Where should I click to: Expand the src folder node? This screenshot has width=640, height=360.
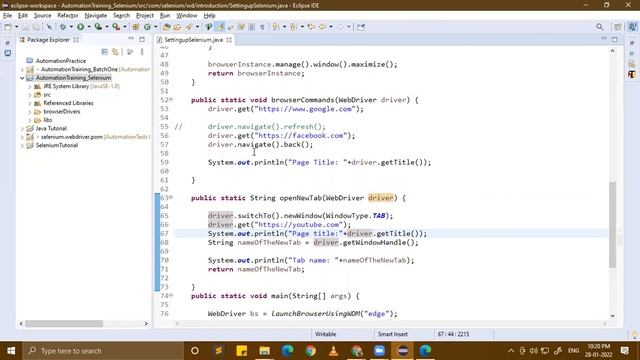coord(30,95)
